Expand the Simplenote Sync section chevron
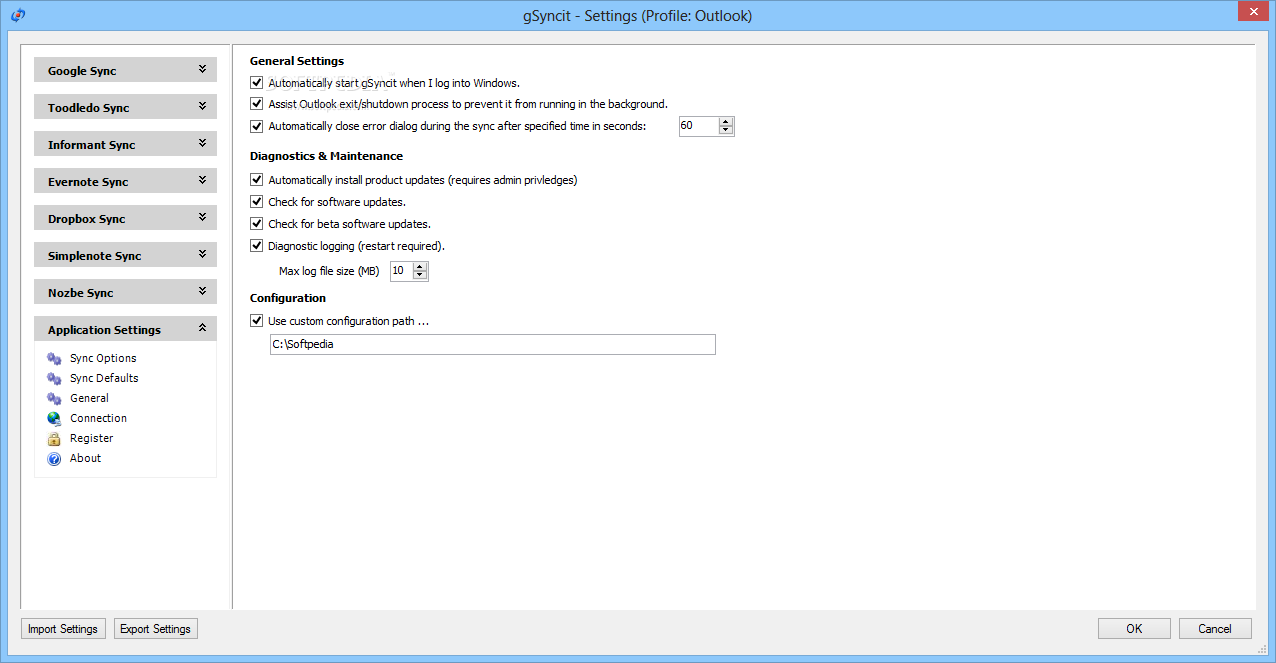Image resolution: width=1276 pixels, height=663 pixels. [x=202, y=255]
